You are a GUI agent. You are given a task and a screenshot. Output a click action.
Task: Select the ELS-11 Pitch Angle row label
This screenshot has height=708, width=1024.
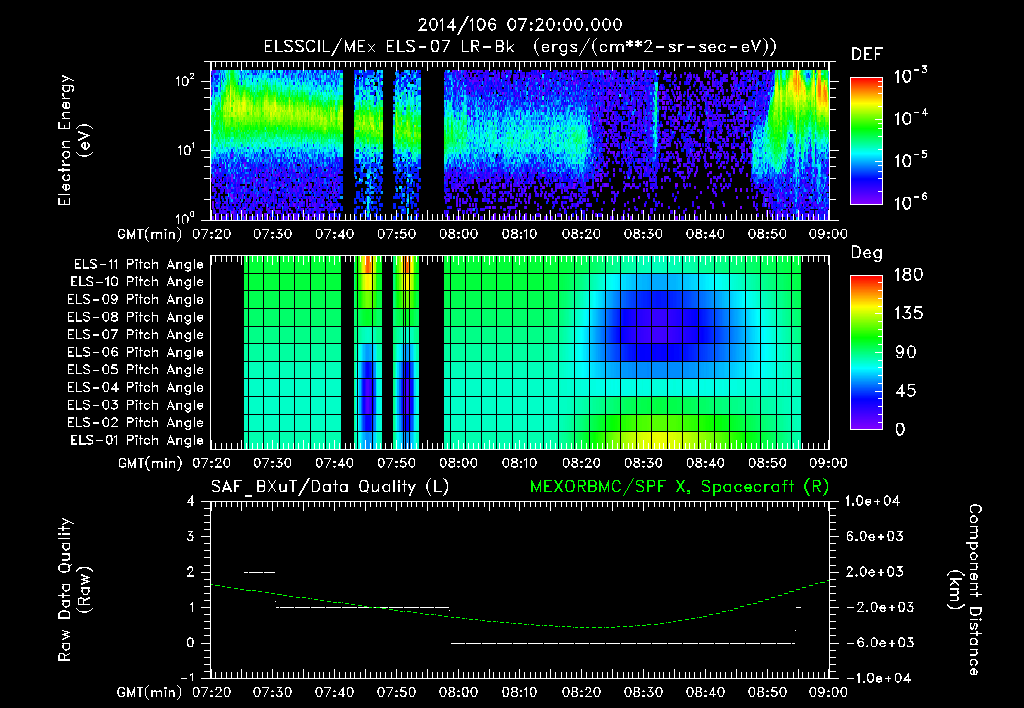pos(138,265)
